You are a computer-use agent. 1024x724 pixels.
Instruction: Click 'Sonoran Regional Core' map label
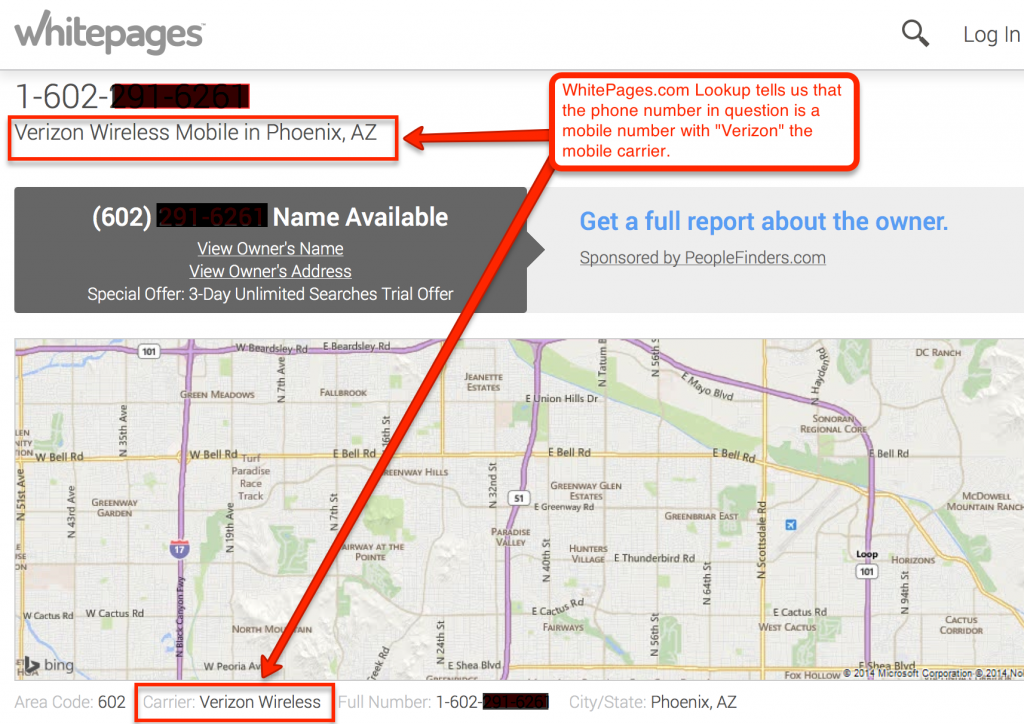[833, 424]
